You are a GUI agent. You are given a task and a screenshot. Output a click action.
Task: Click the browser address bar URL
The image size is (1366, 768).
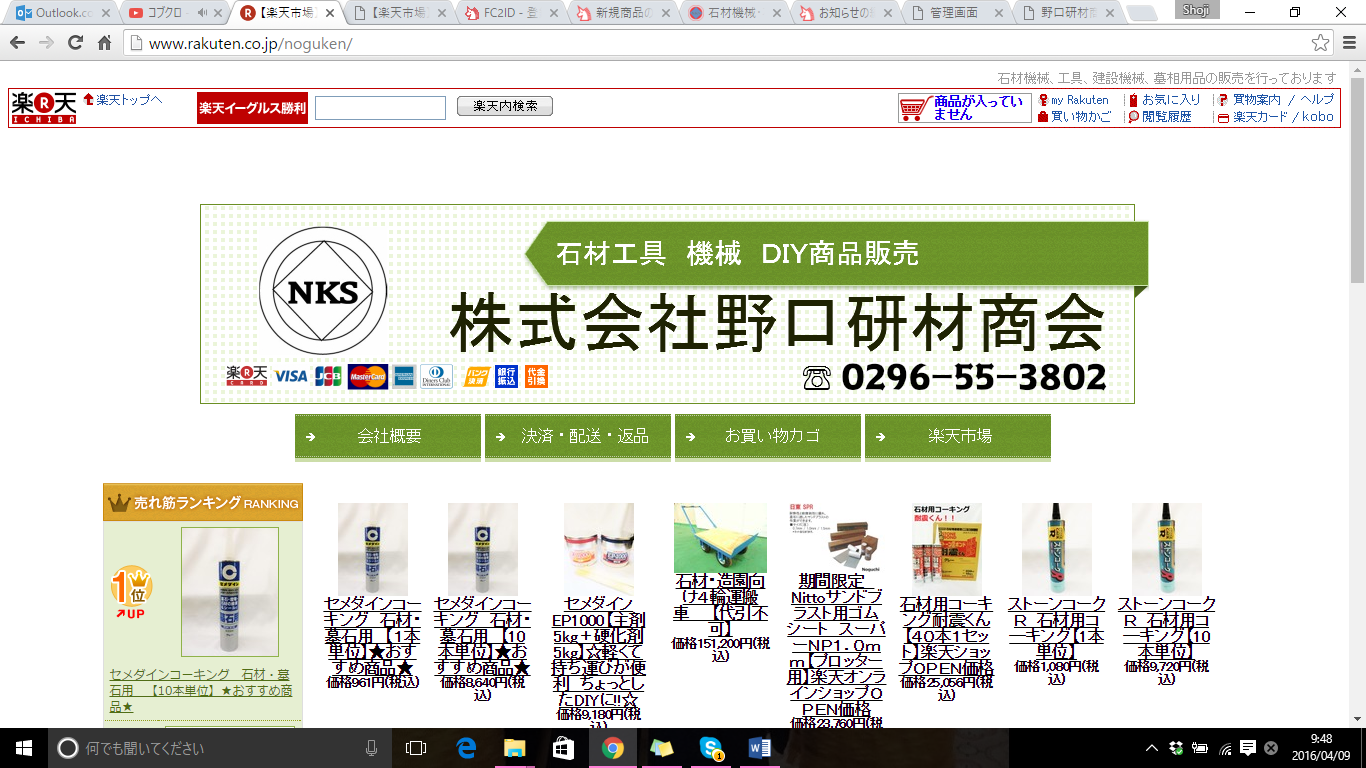250,44
